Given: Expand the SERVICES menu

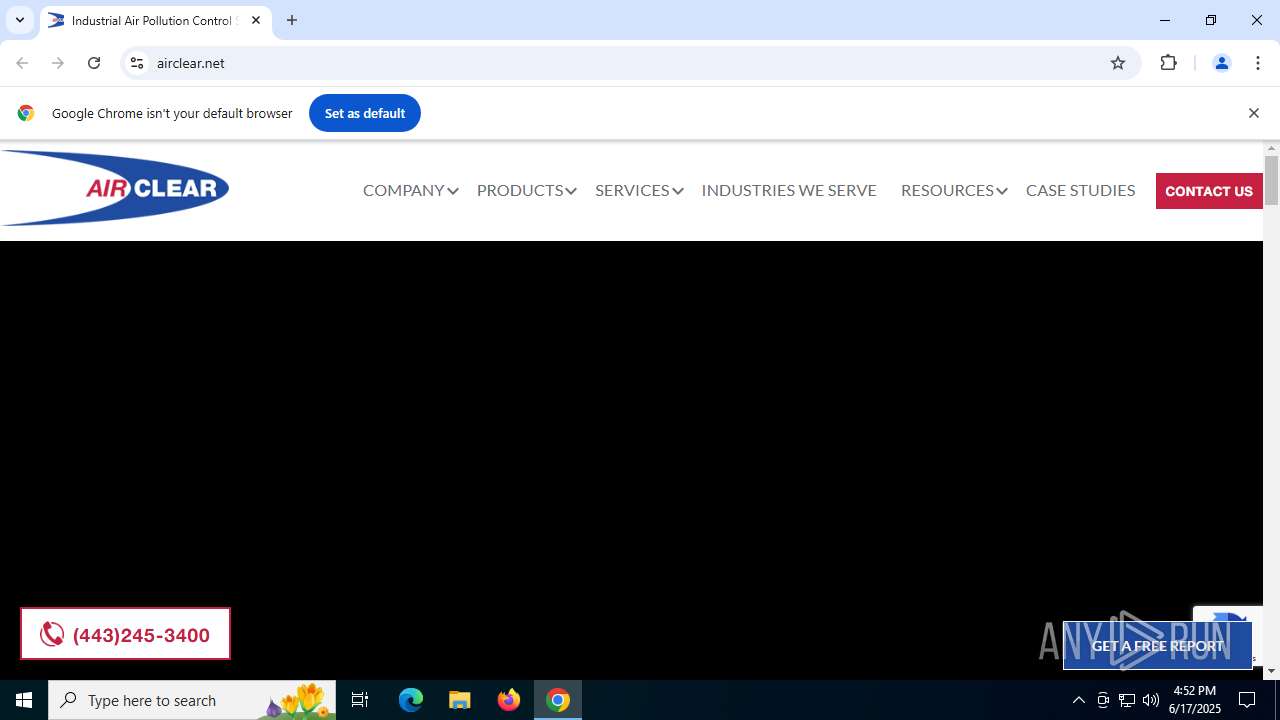Looking at the screenshot, I should (639, 190).
